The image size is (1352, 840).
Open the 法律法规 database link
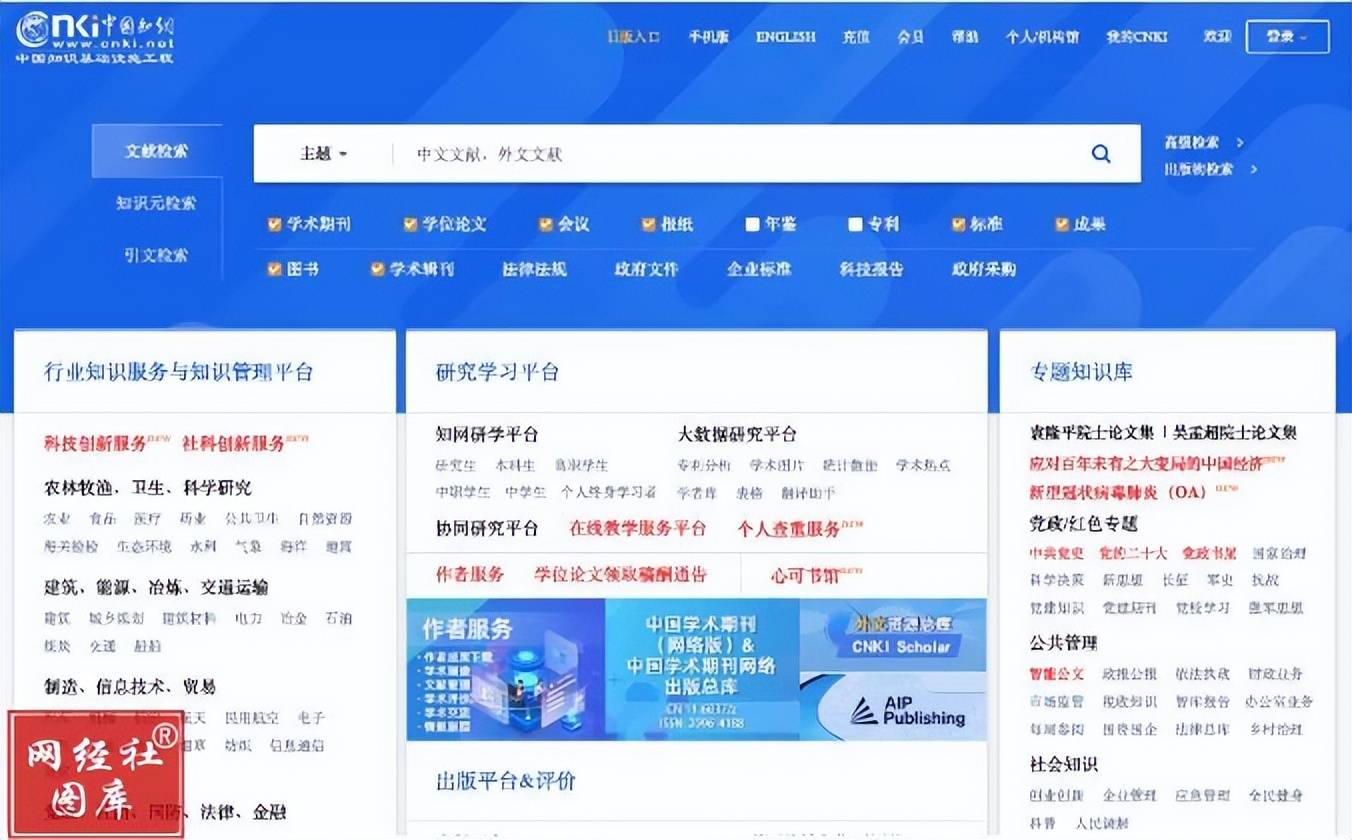[534, 269]
